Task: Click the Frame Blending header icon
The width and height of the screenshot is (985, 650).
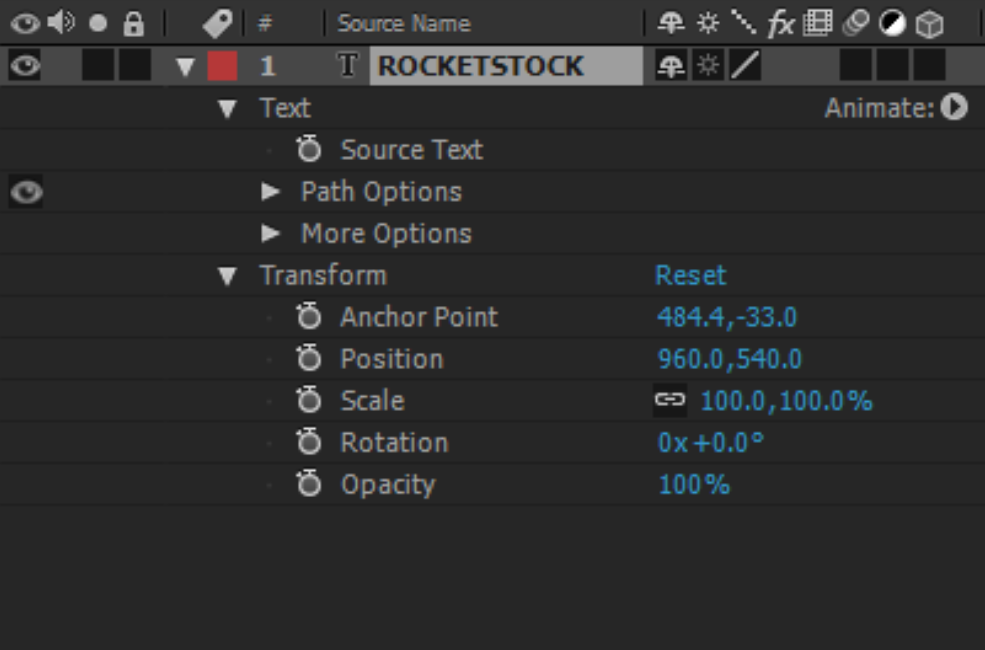Action: 817,24
